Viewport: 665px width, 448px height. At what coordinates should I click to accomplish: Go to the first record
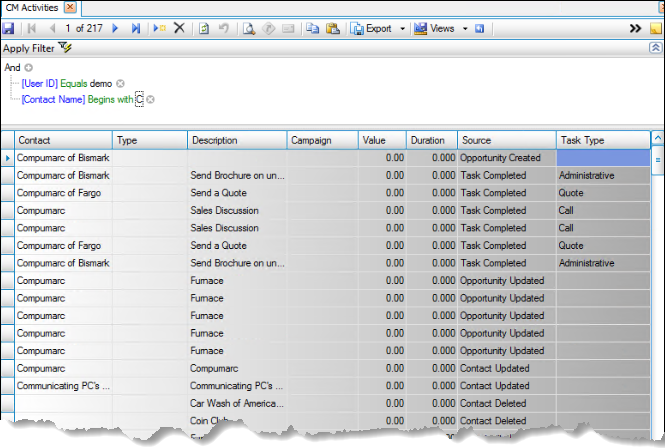coord(31,28)
